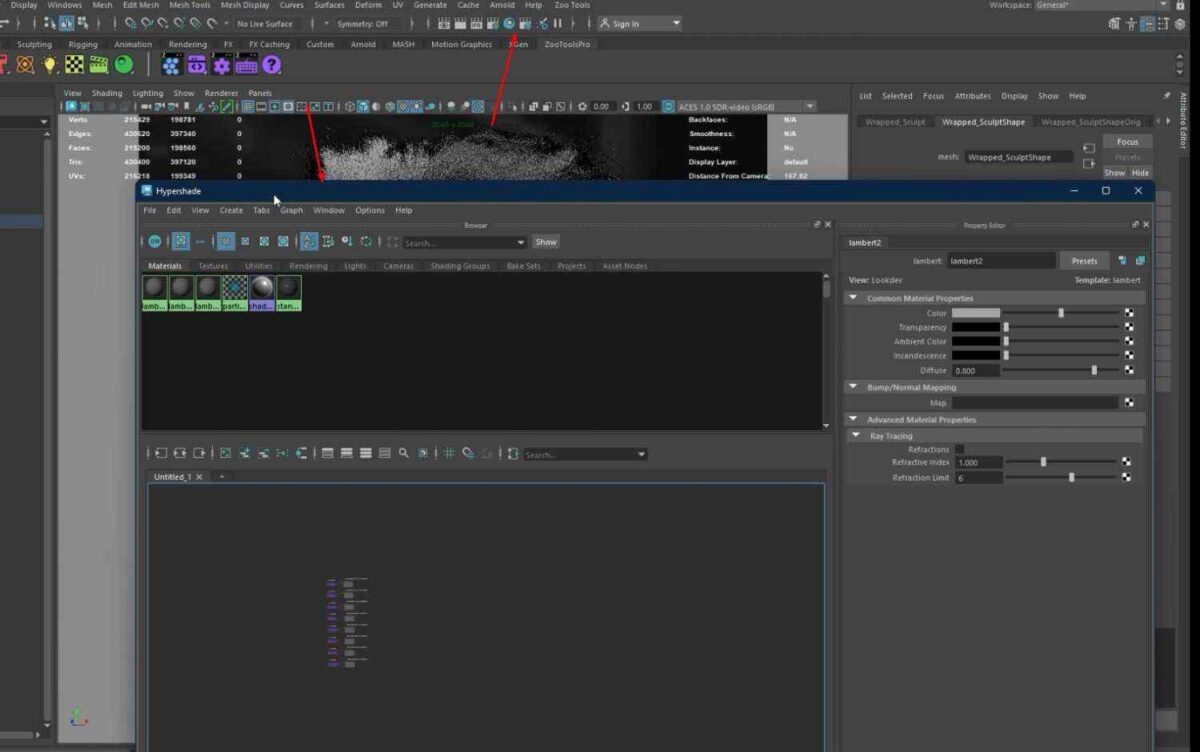The image size is (1200, 752).
Task: Click the Presets button in the Property Editor
Action: point(1084,260)
